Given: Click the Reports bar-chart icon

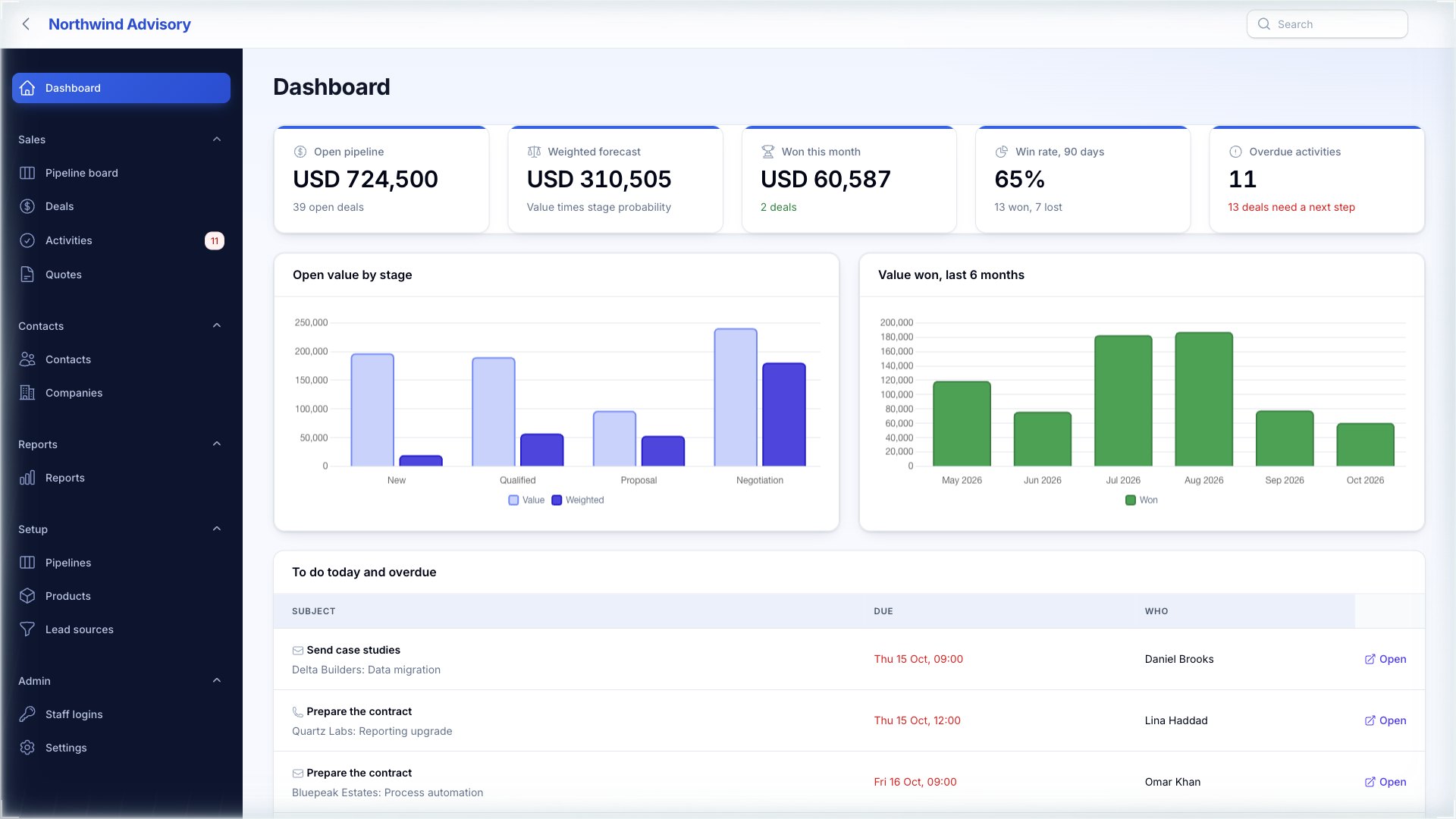Looking at the screenshot, I should [27, 478].
